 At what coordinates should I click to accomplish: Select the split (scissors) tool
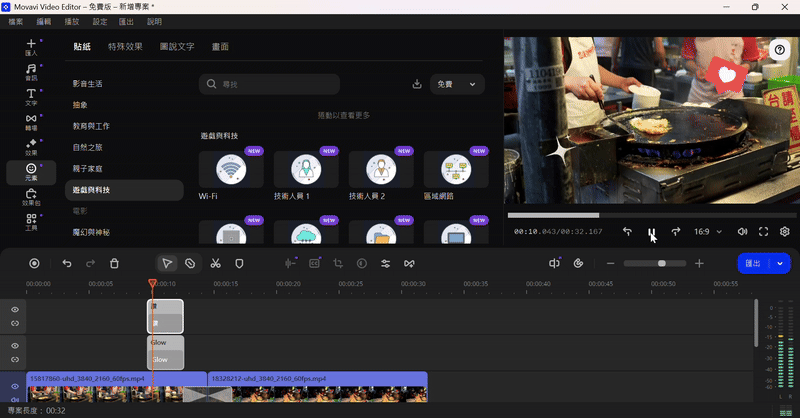(x=215, y=263)
